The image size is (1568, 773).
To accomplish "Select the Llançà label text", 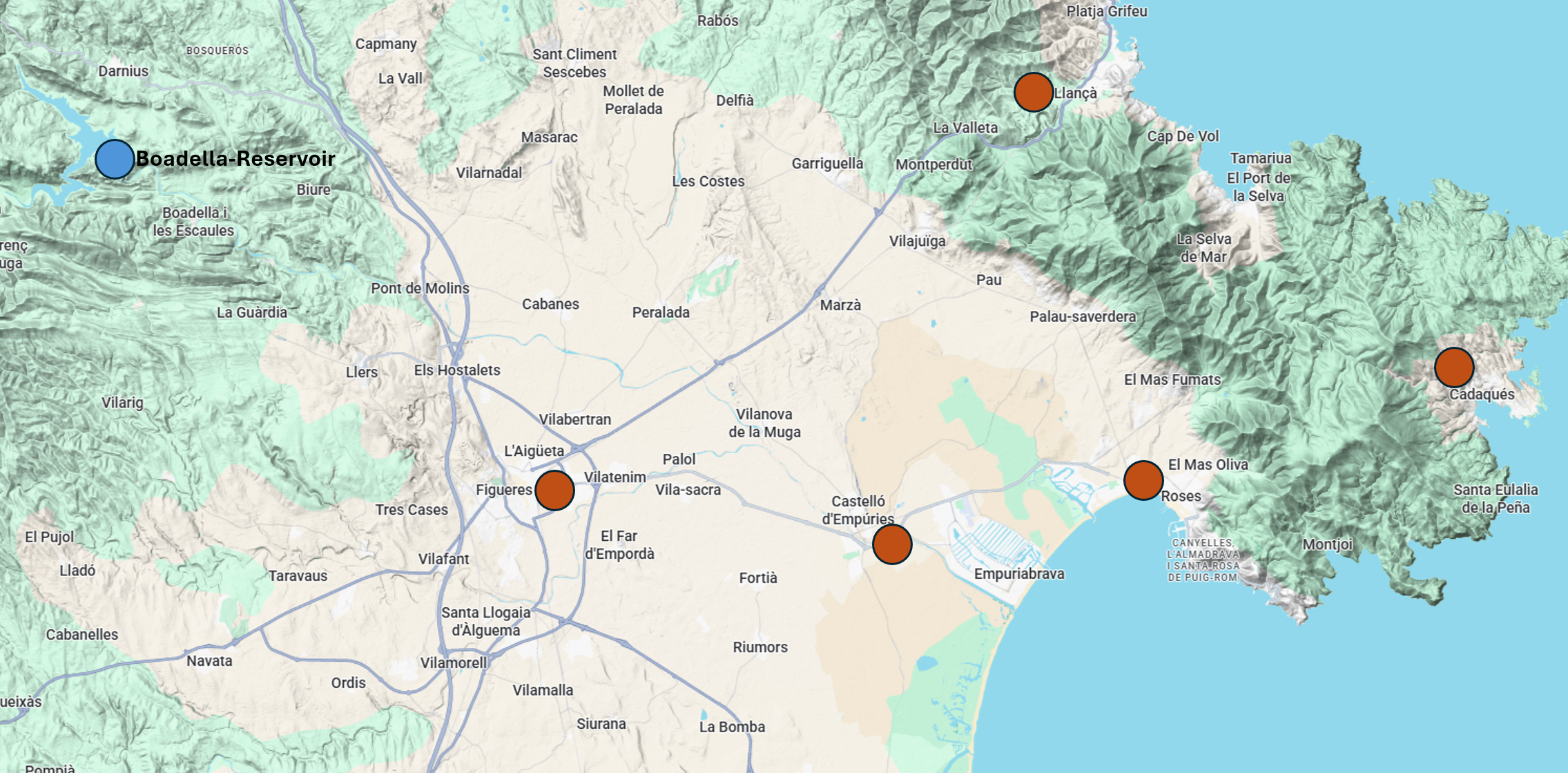I will 1076,93.
